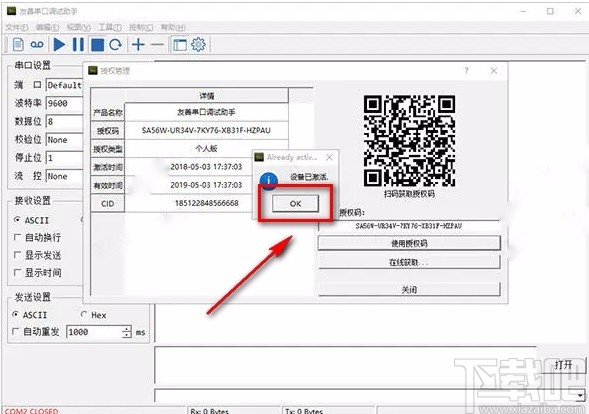This screenshot has height=414, width=589.
Task: Open settings via the gear icon
Action: coord(198,44)
